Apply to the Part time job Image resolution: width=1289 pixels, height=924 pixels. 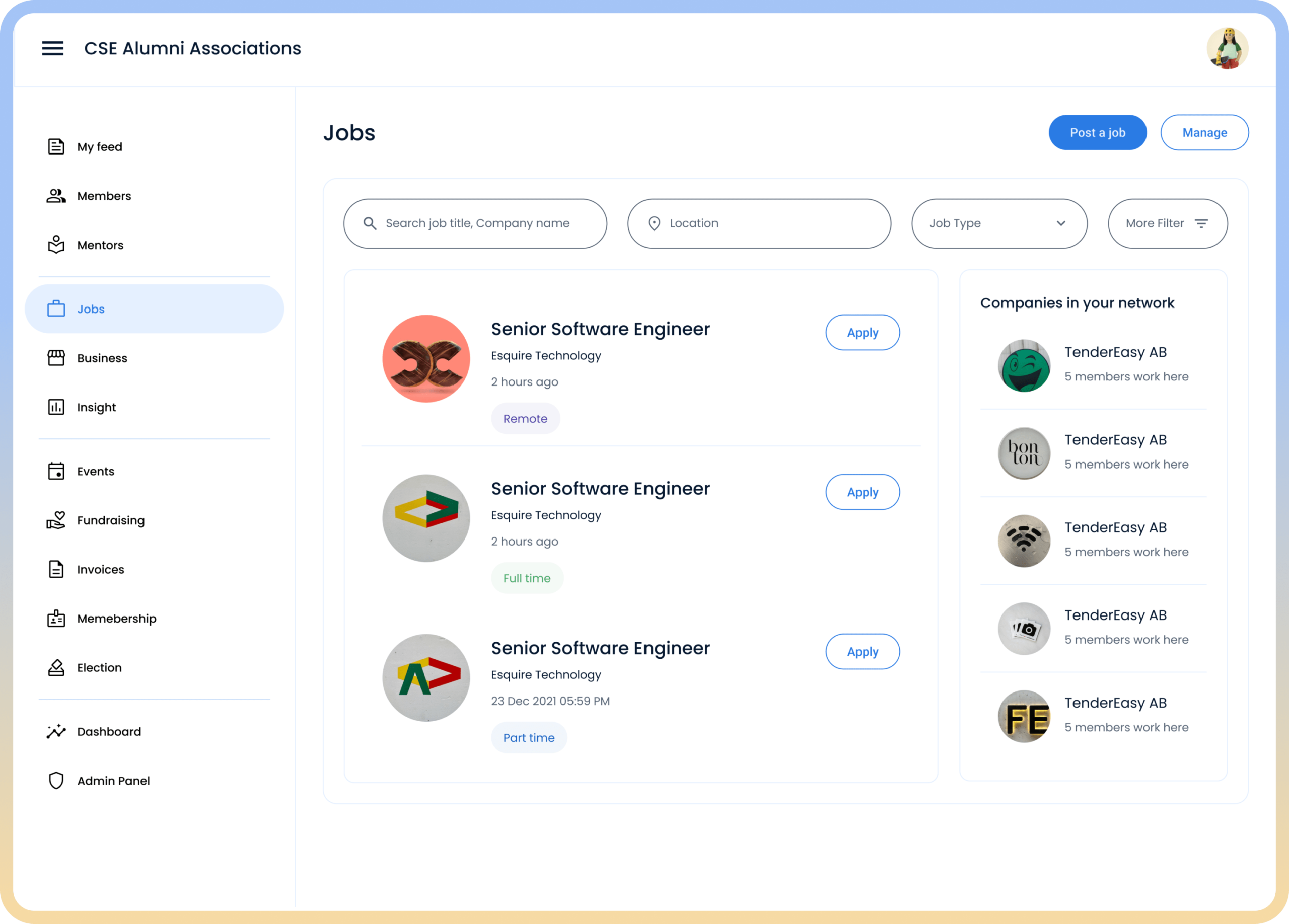(862, 651)
